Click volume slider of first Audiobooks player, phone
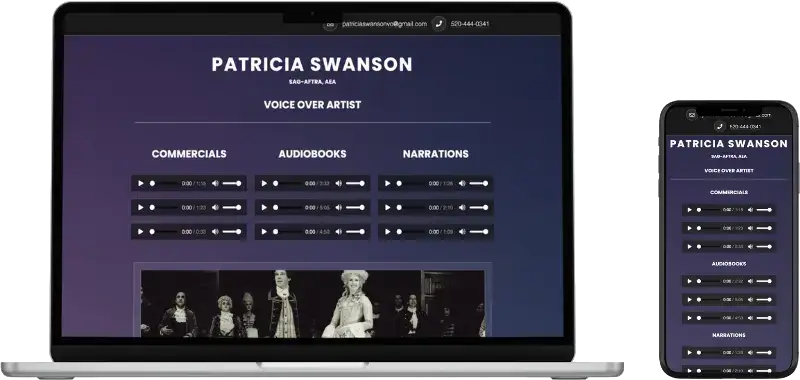800x380 pixels. pyautogui.click(x=764, y=281)
